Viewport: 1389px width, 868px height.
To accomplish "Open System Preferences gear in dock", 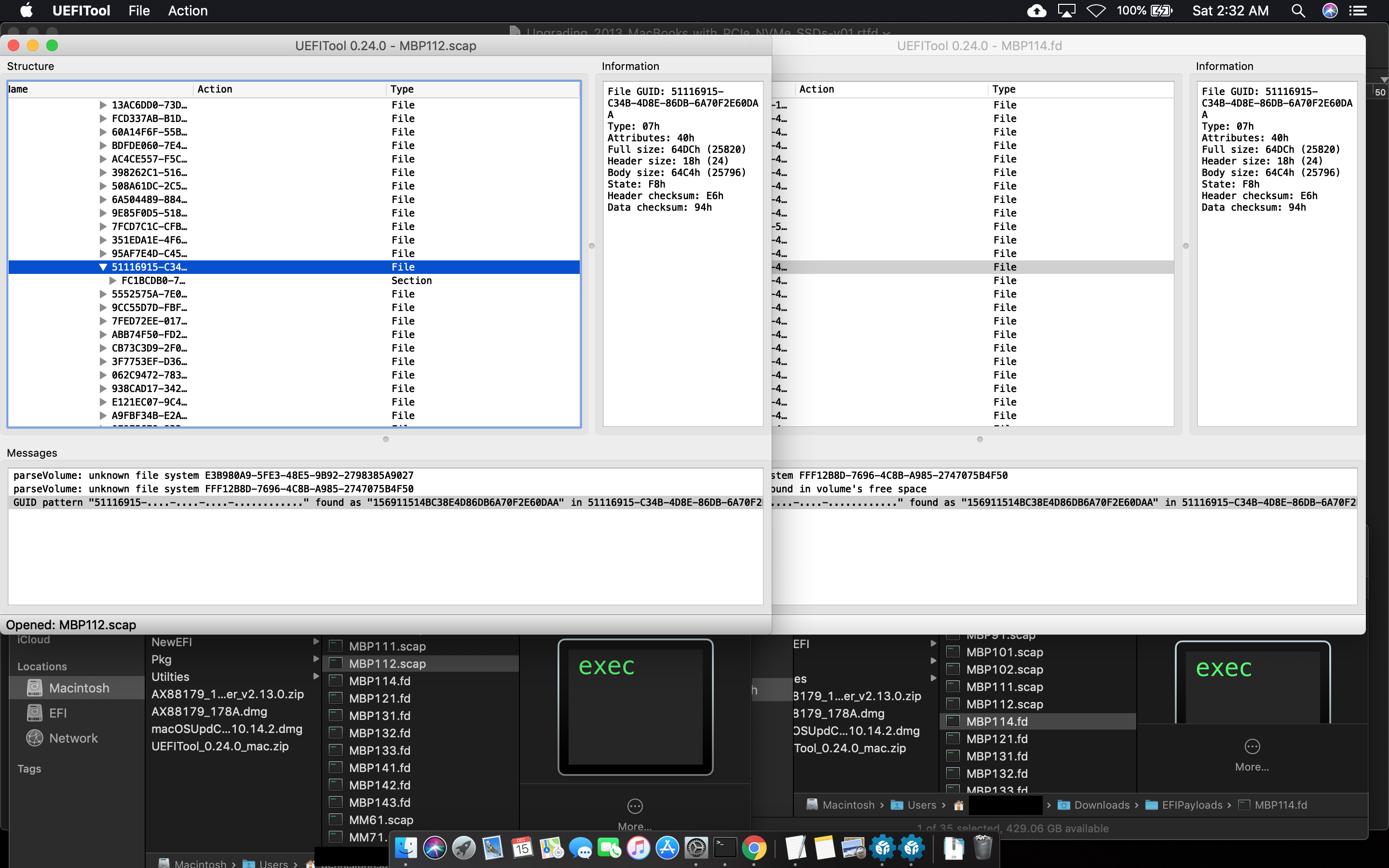I will [x=696, y=847].
